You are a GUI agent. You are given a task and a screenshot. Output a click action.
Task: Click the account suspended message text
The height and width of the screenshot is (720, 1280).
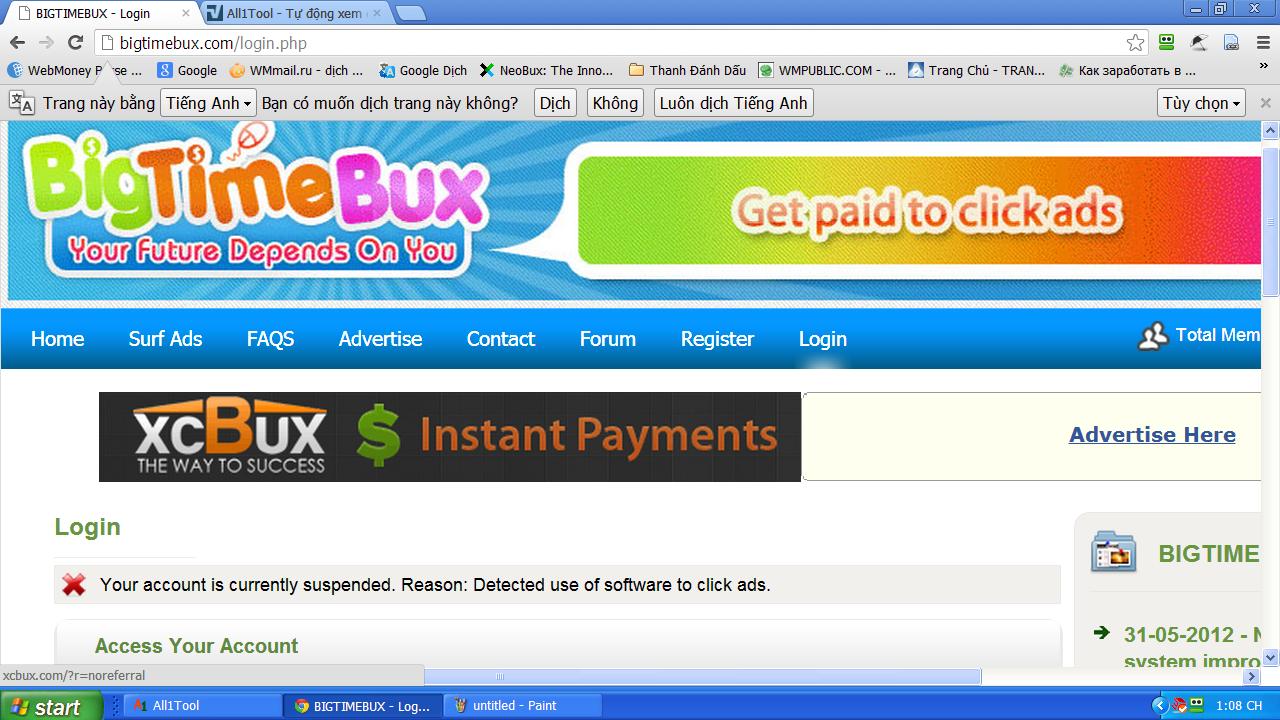click(x=435, y=585)
